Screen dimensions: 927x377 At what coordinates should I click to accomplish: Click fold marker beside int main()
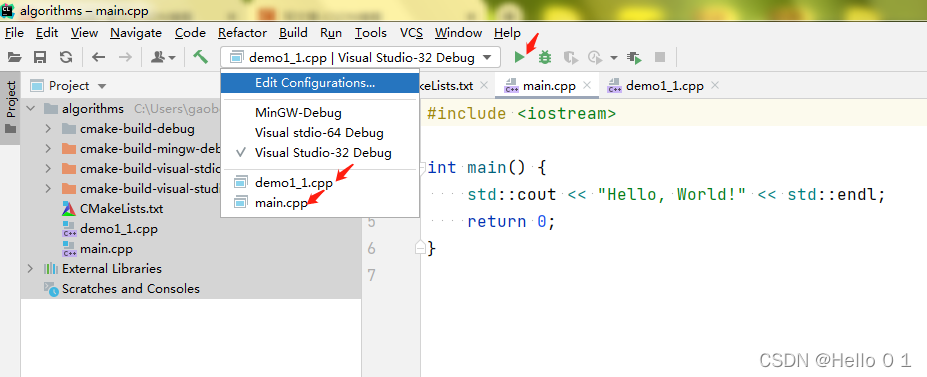[422, 168]
